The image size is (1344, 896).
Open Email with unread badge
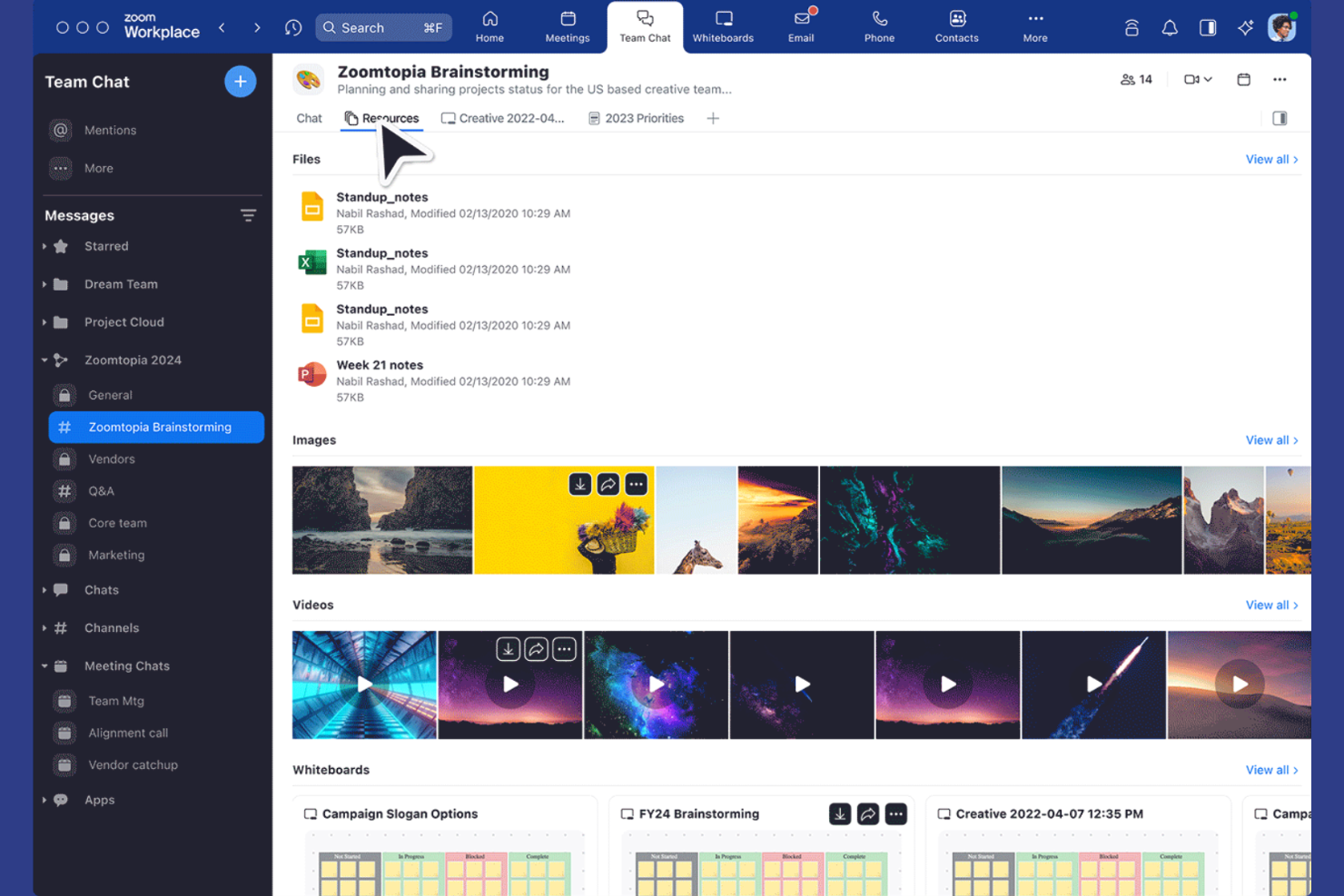(801, 27)
